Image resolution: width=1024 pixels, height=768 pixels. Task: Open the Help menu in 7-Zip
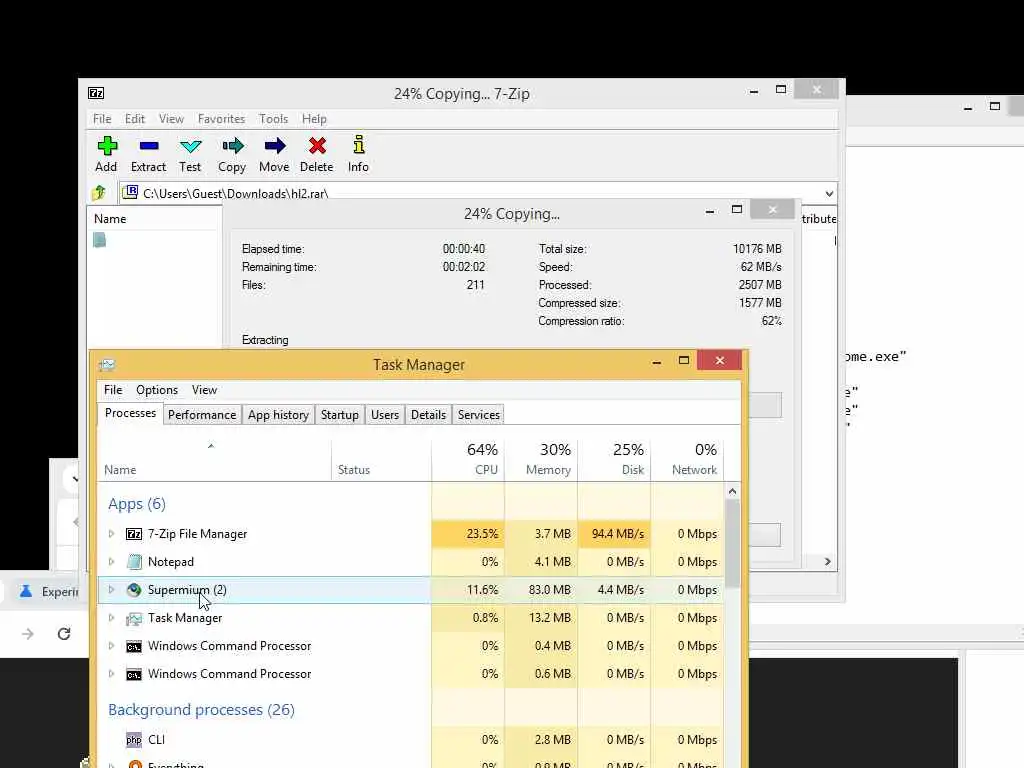pos(314,119)
